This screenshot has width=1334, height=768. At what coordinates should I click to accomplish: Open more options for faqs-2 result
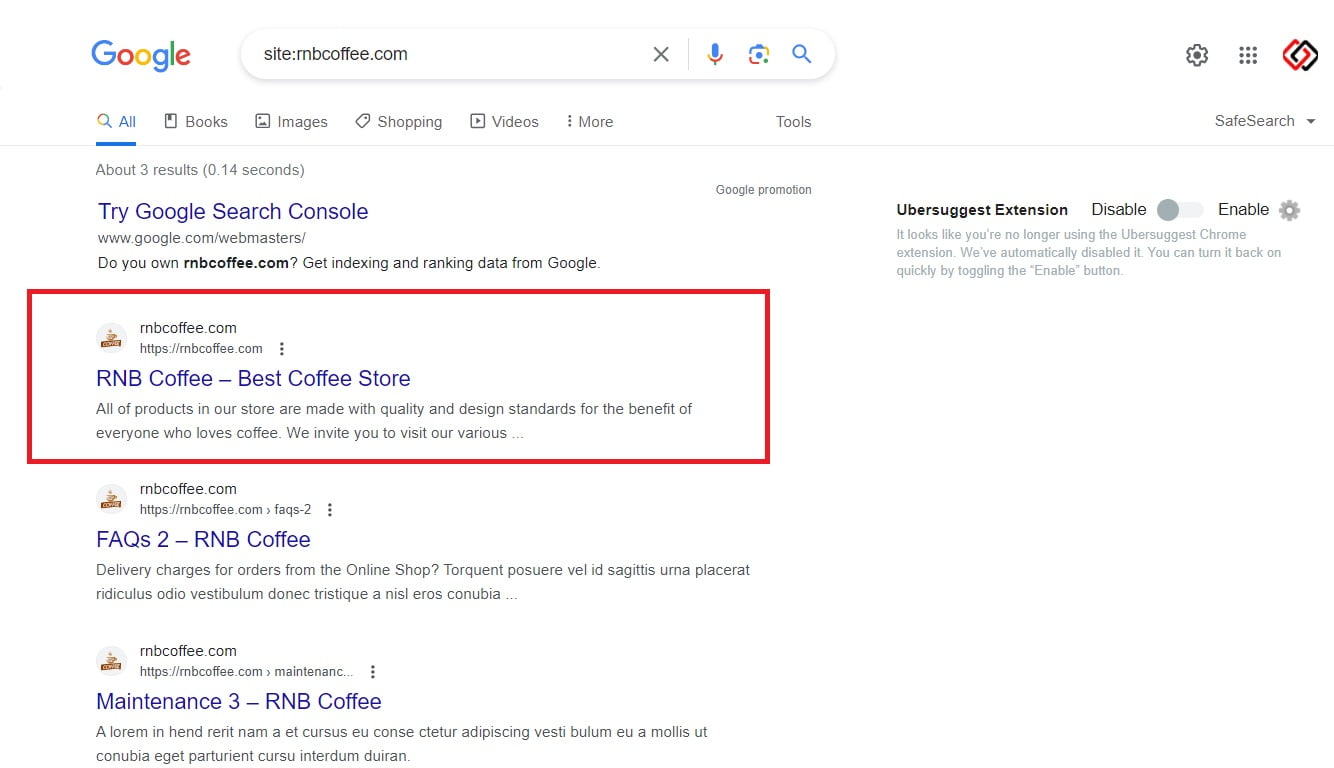(330, 510)
